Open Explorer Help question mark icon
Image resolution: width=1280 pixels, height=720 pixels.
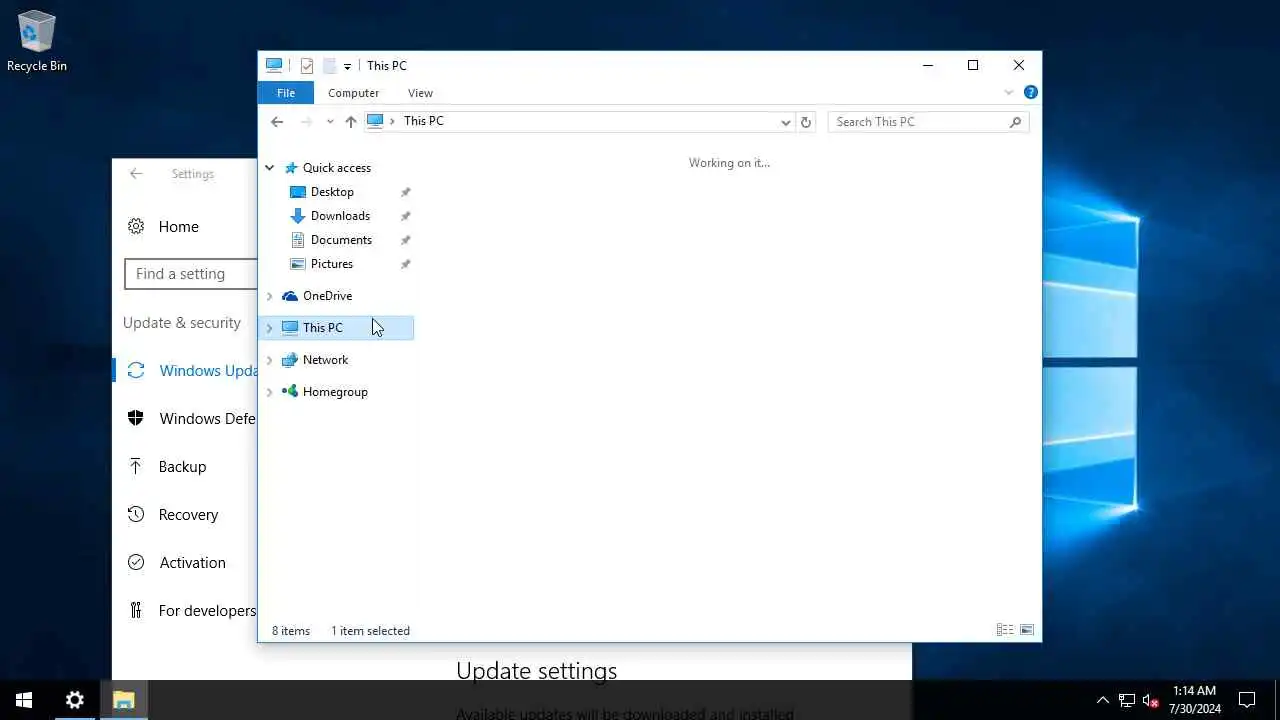coord(1030,93)
